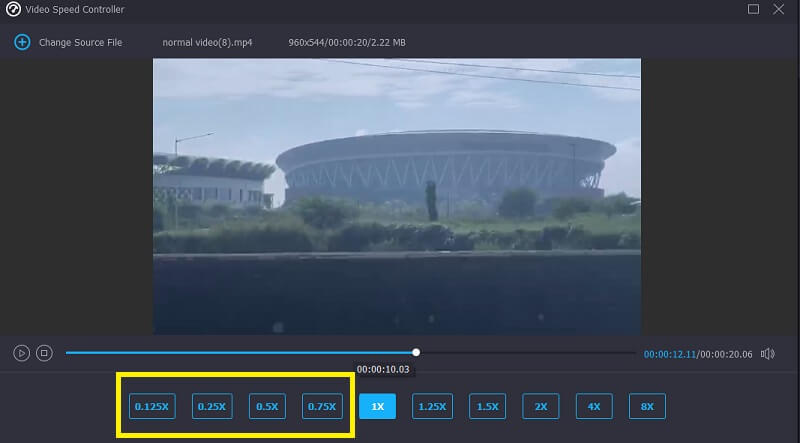Choose the 8X maximum speed

pyautogui.click(x=647, y=406)
